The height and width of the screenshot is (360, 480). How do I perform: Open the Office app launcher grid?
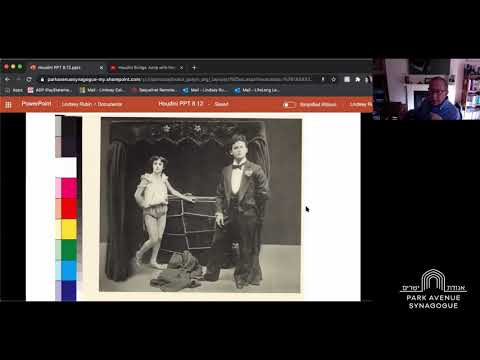coord(8,105)
